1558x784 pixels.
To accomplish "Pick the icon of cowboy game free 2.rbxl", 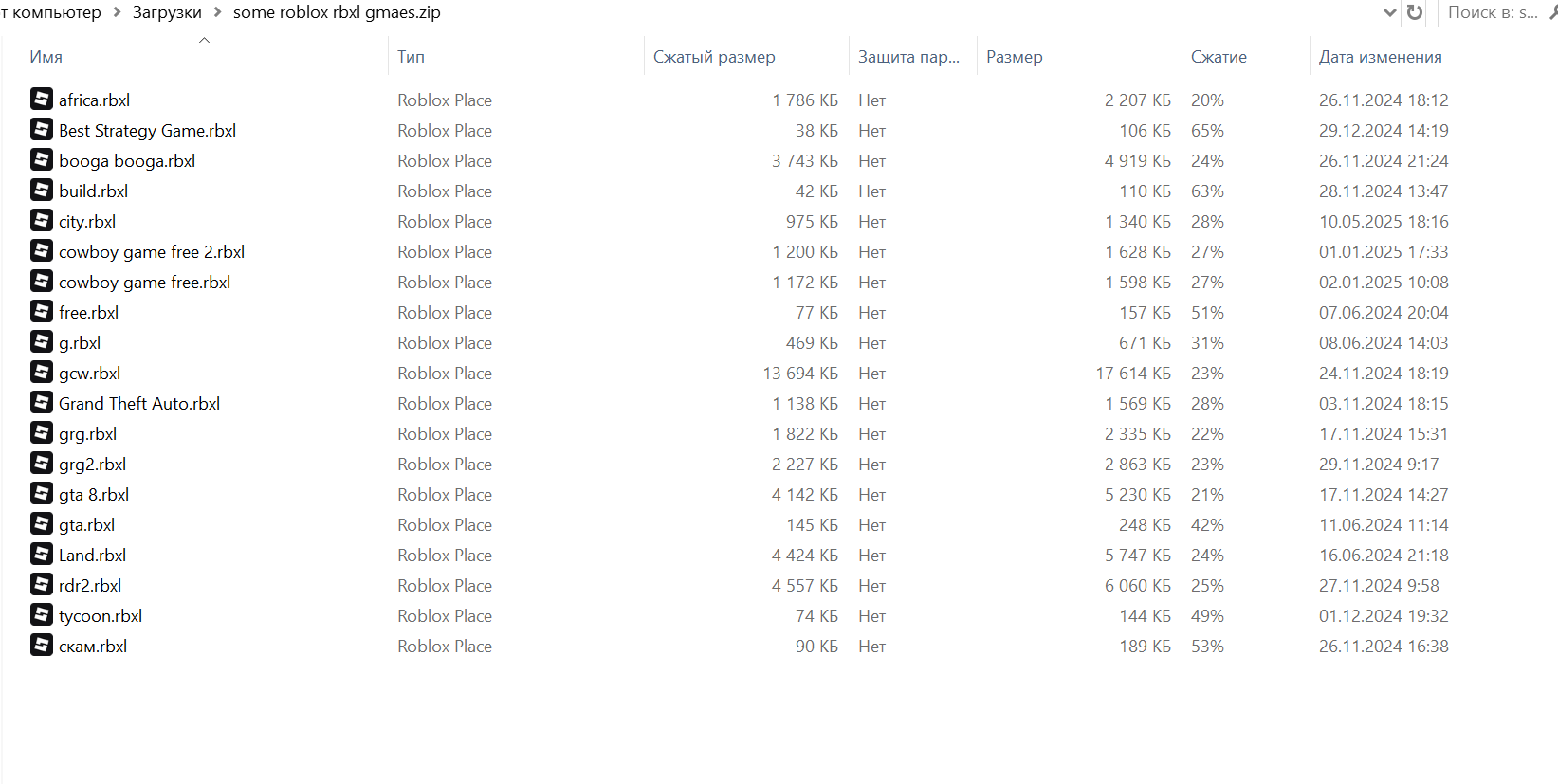I will 42,250.
